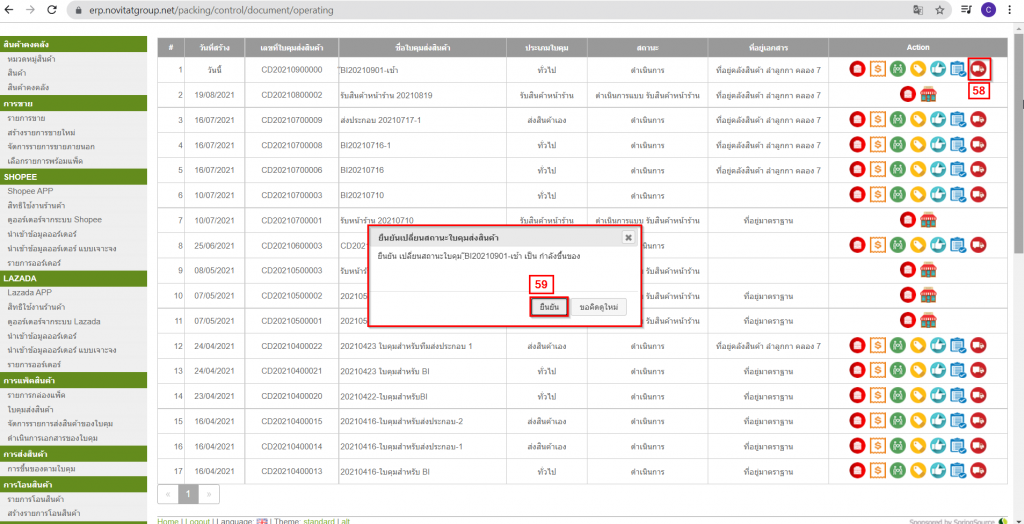The height and width of the screenshot is (524, 1024).
Task: Click the clipboard checklist icon in row 6
Action: [957, 194]
